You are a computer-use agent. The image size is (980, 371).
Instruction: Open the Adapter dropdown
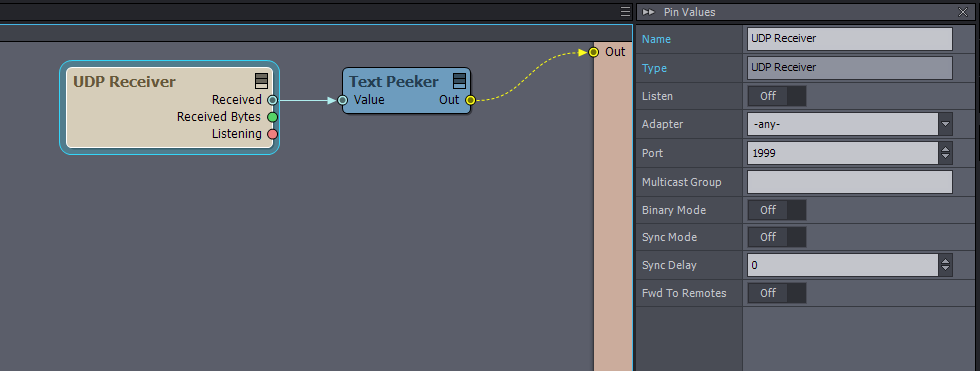coord(946,124)
